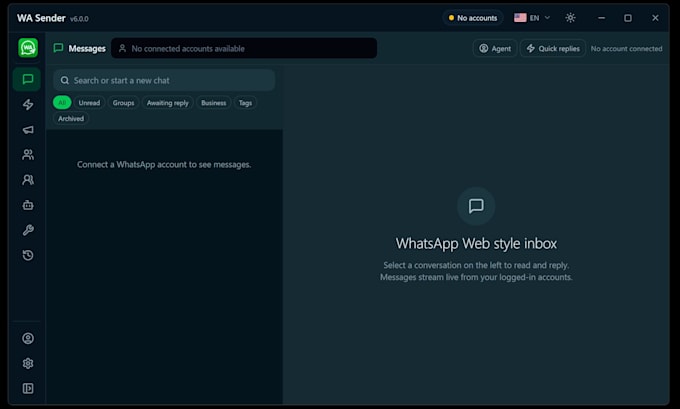The image size is (680, 409).
Task: Toggle the sun light theme icon
Action: (570, 18)
